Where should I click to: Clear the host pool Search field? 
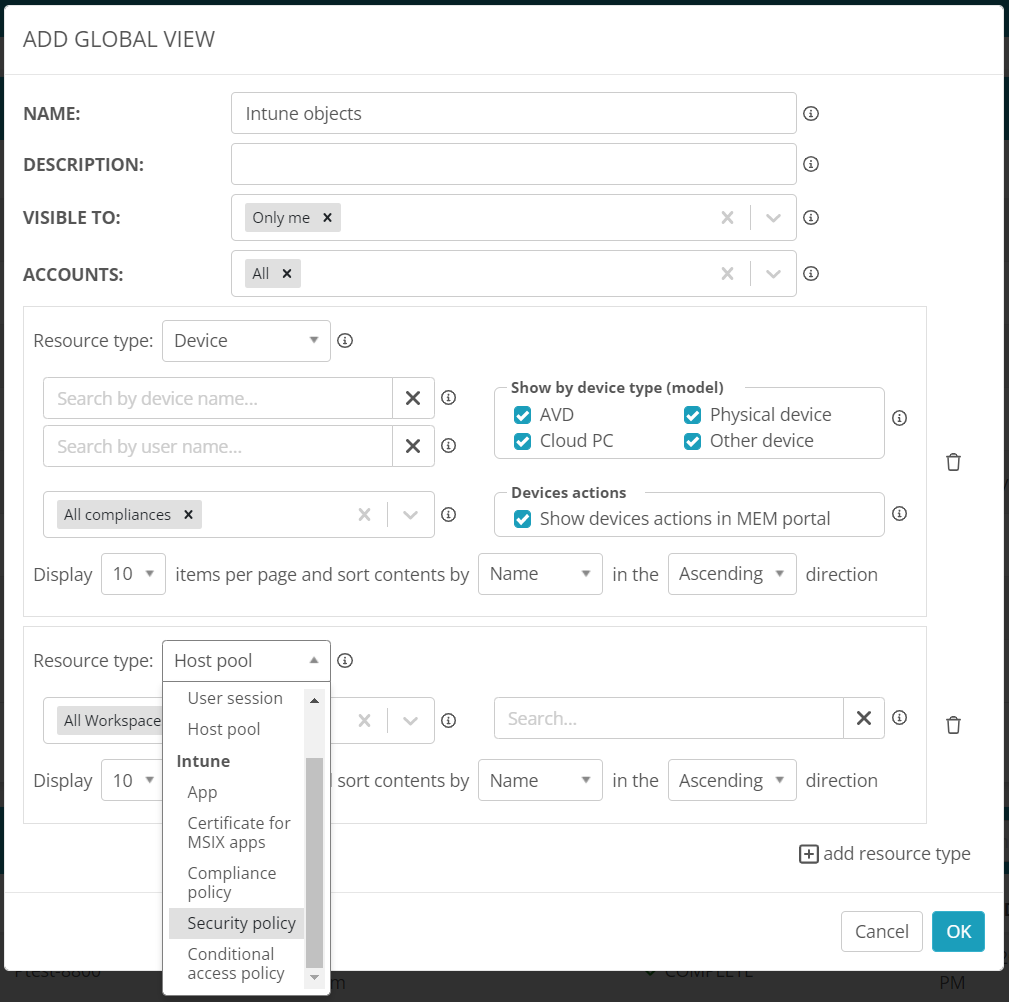pyautogui.click(x=864, y=718)
